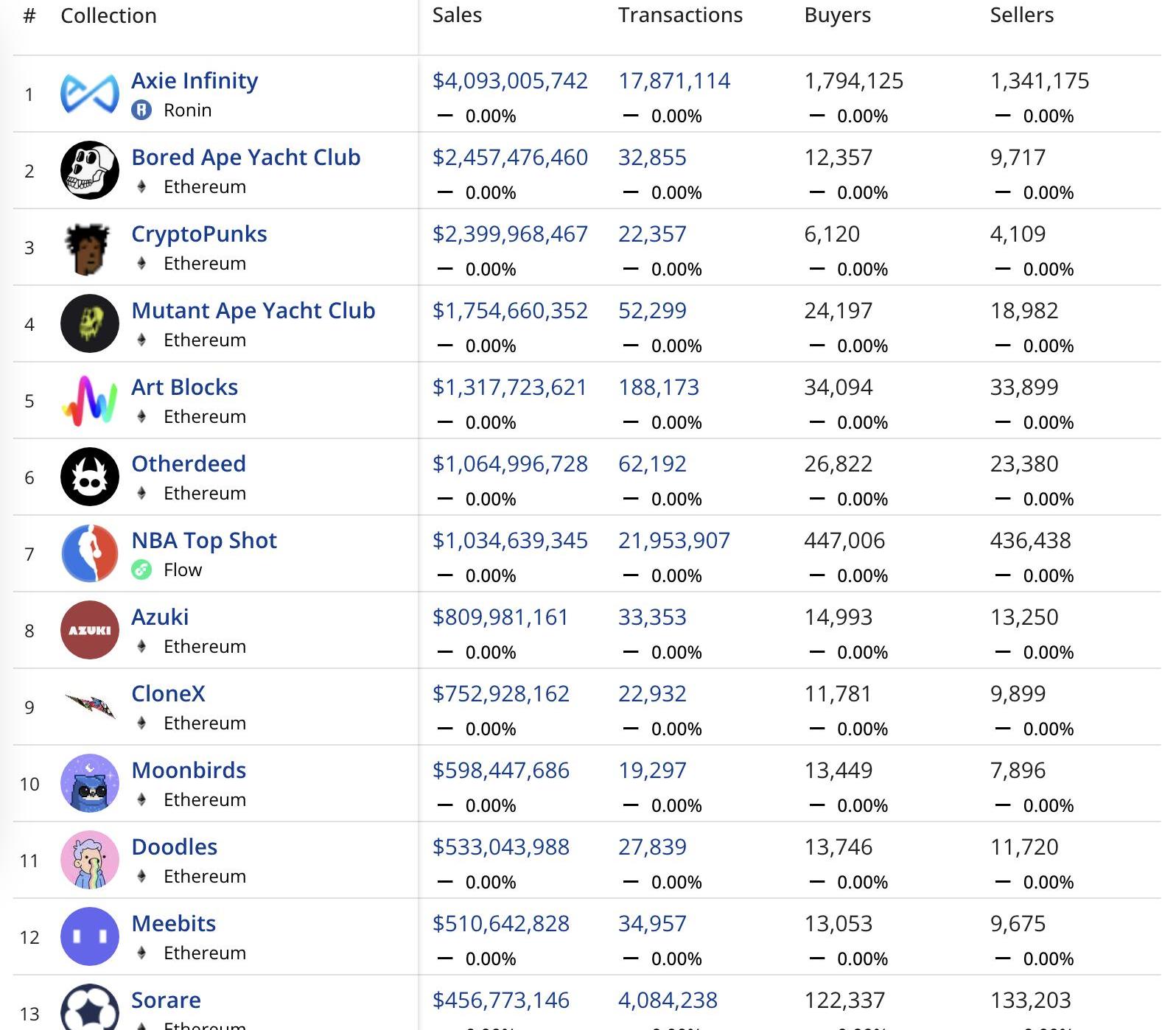Click the CryptoPunks pixel avatar icon
This screenshot has width=1176, height=1030.
tap(88, 248)
